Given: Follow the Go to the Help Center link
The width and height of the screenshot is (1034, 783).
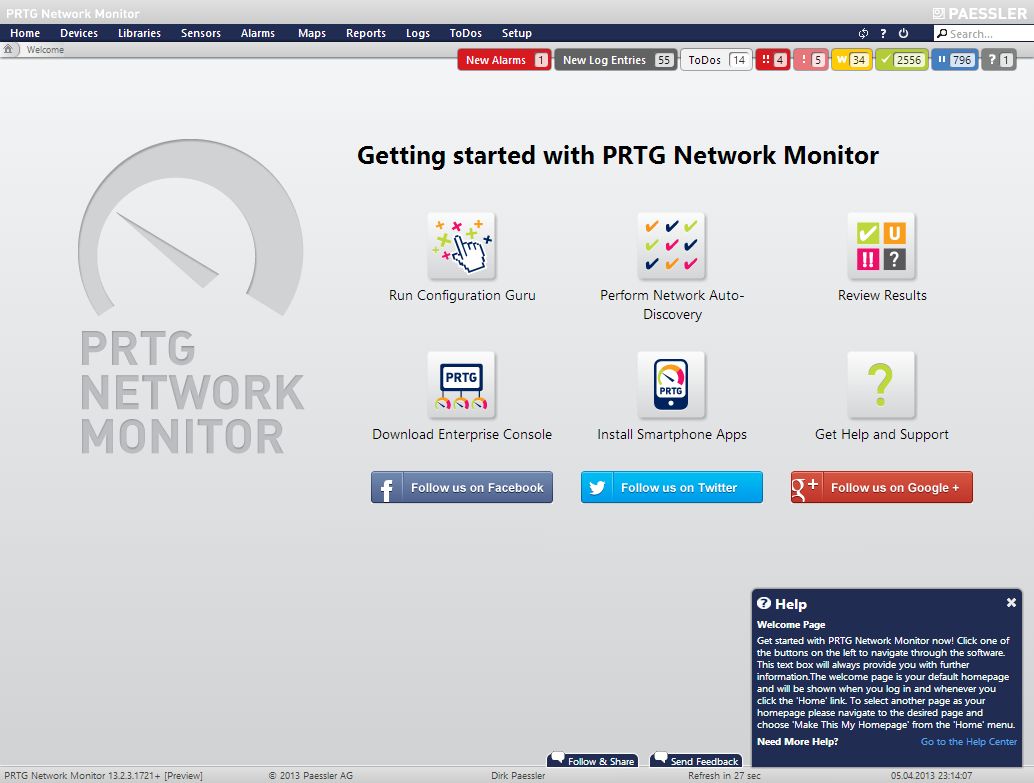Looking at the screenshot, I should (968, 742).
